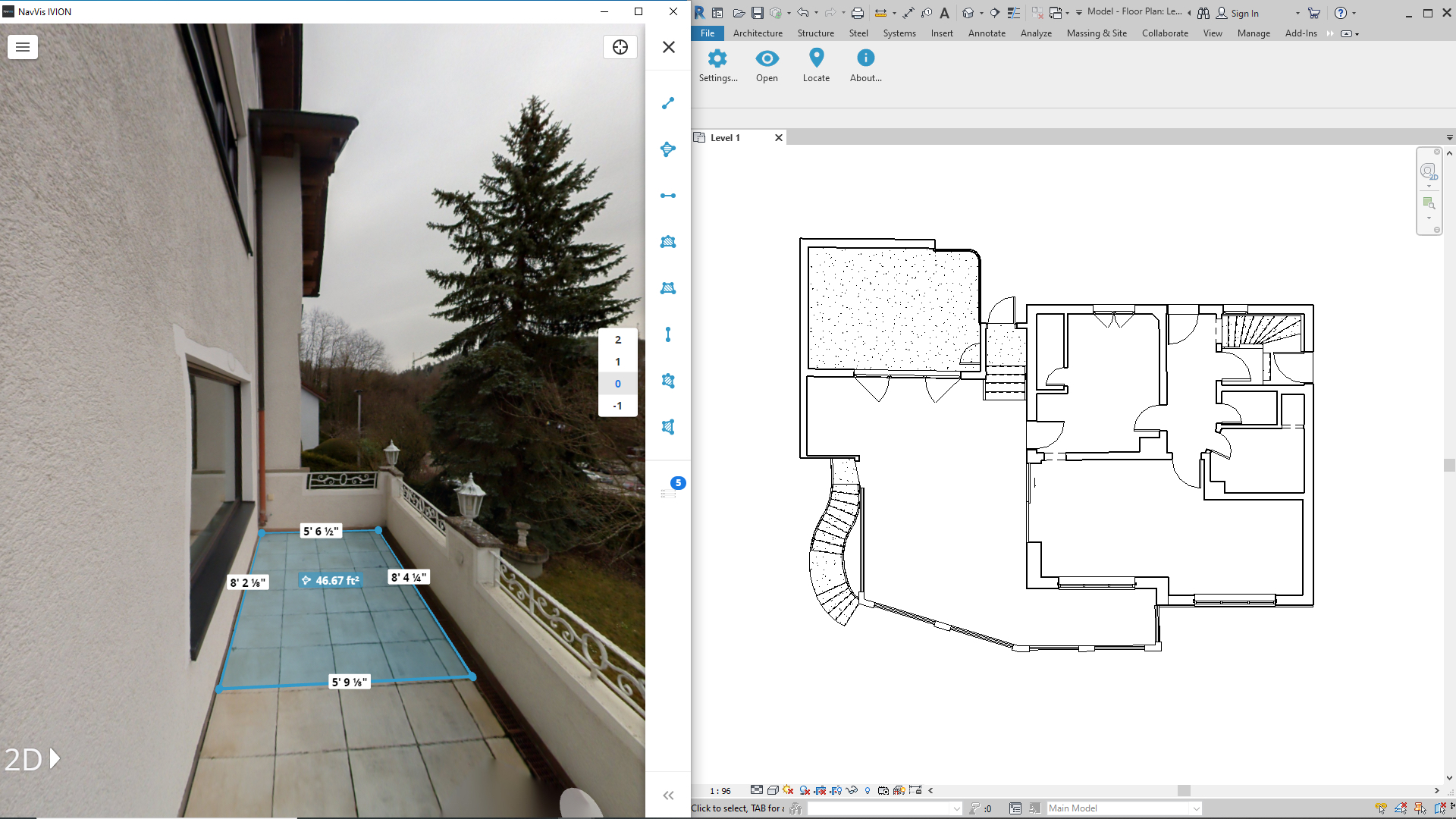Select the vertical height measurement tool

(668, 334)
